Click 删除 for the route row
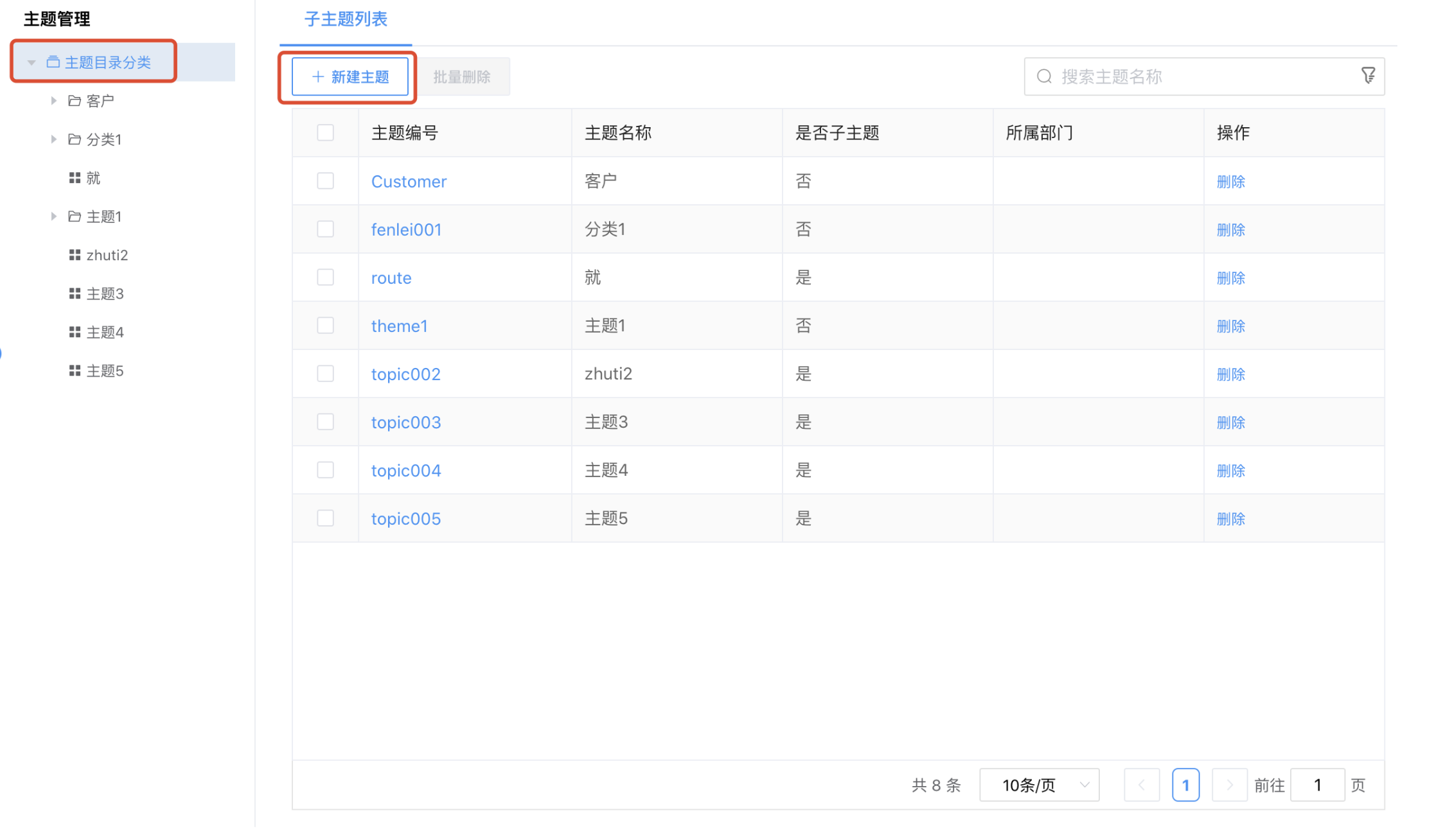The image size is (1443, 840). [x=1230, y=277]
